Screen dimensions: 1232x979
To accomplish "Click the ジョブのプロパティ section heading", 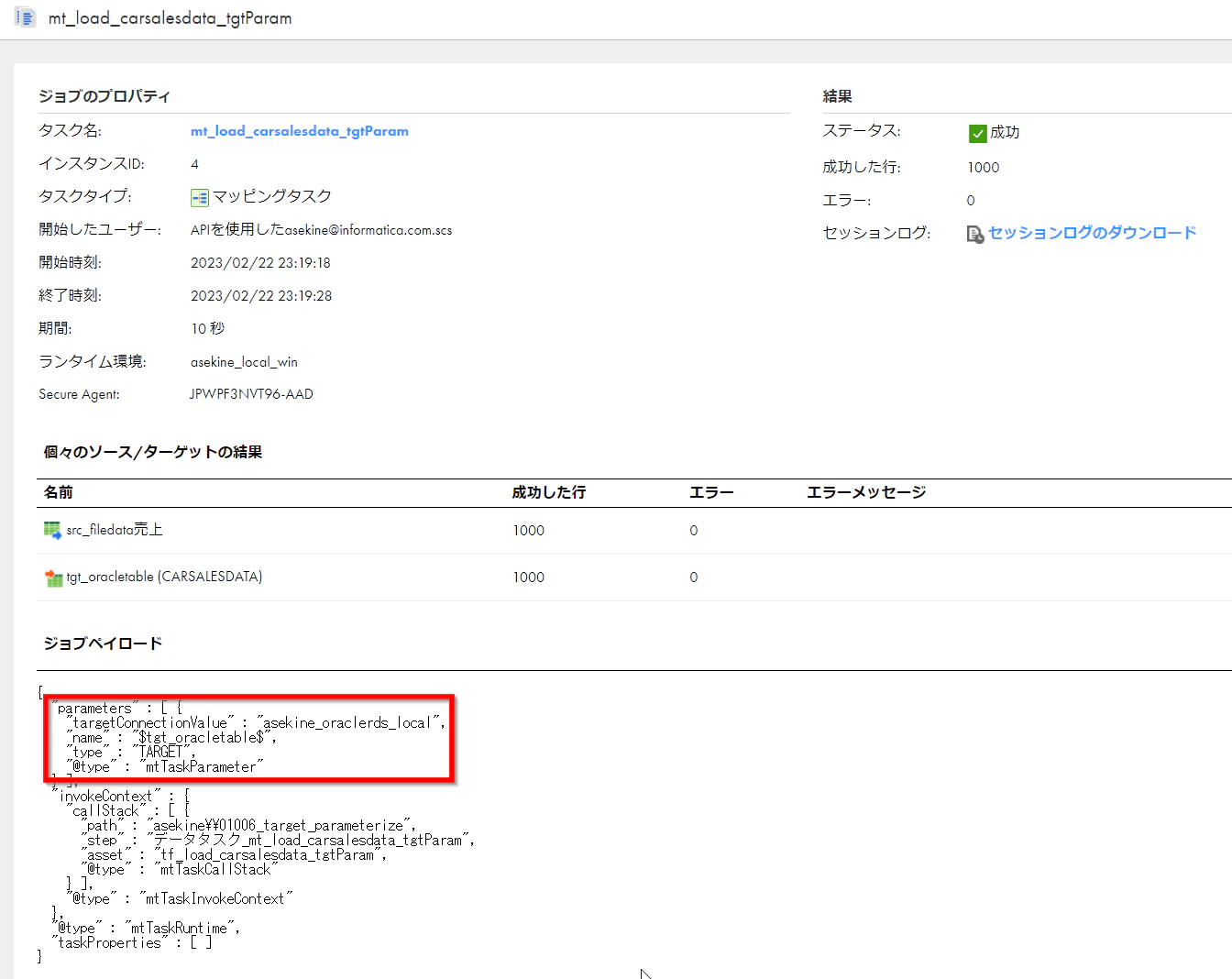I will 104,96.
